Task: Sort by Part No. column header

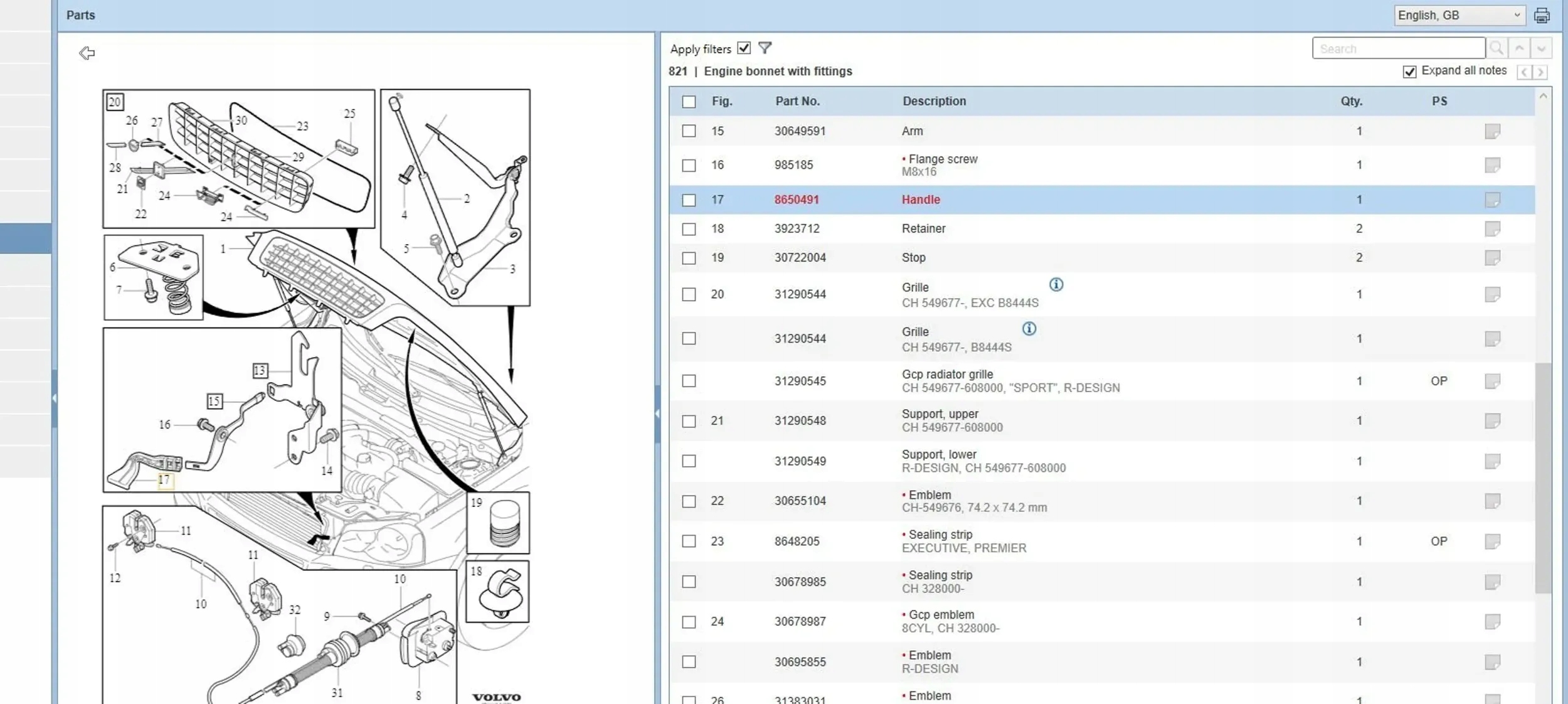Action: pos(797,102)
